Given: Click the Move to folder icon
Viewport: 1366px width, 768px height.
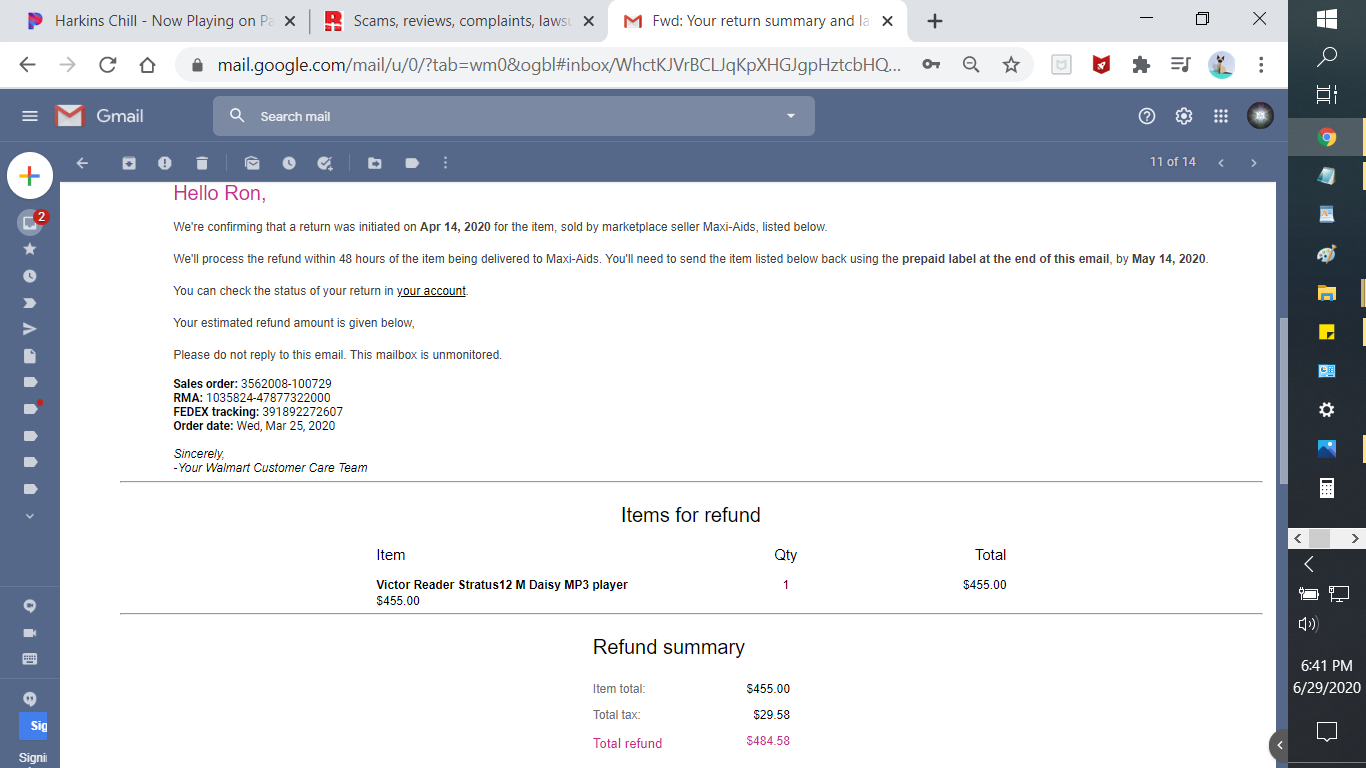Looking at the screenshot, I should (375, 163).
